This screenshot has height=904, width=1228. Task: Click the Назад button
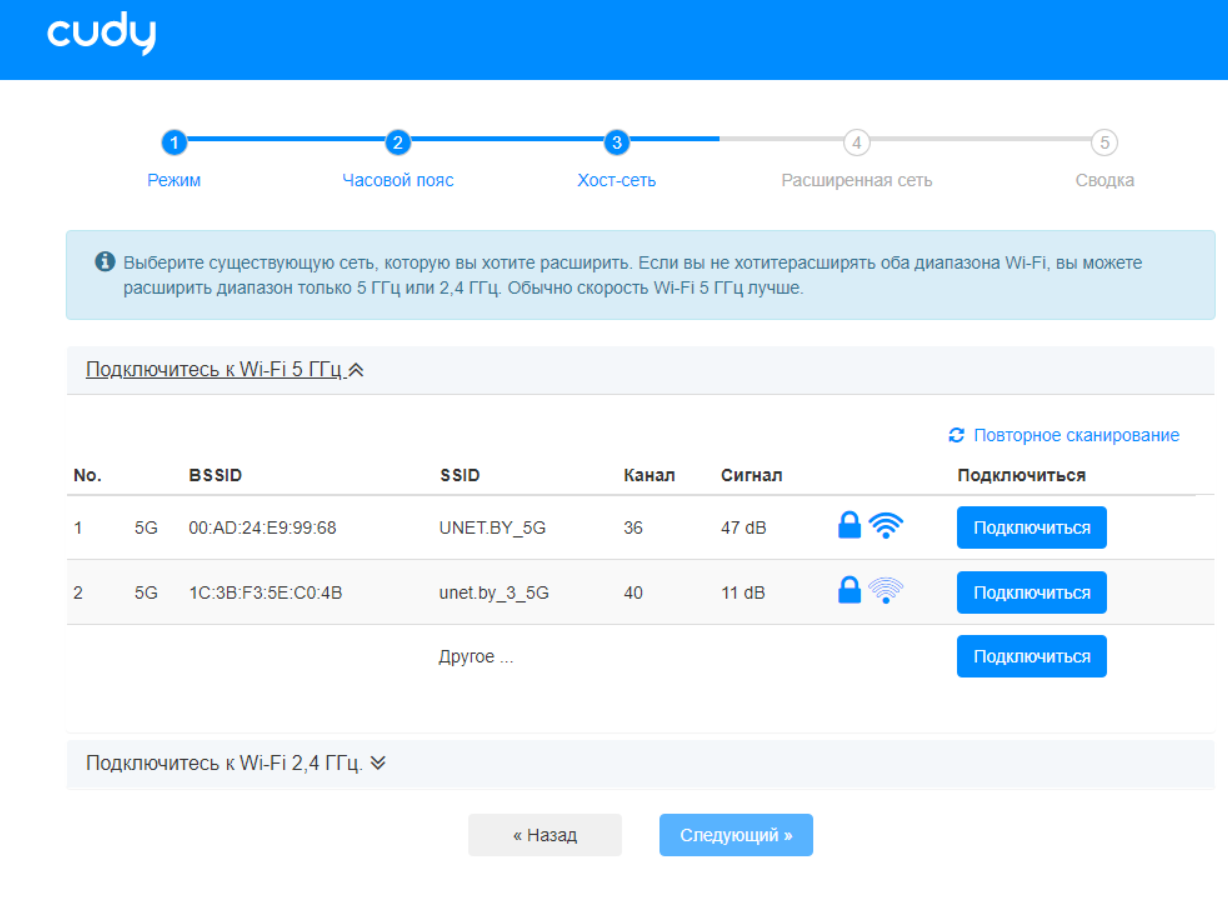545,835
